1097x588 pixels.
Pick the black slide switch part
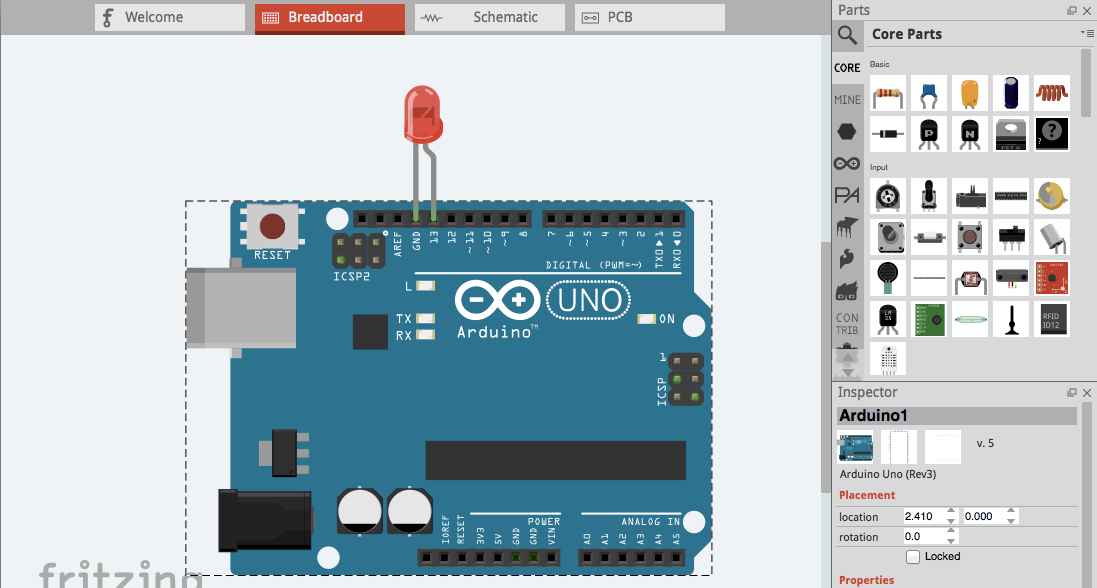1011,237
